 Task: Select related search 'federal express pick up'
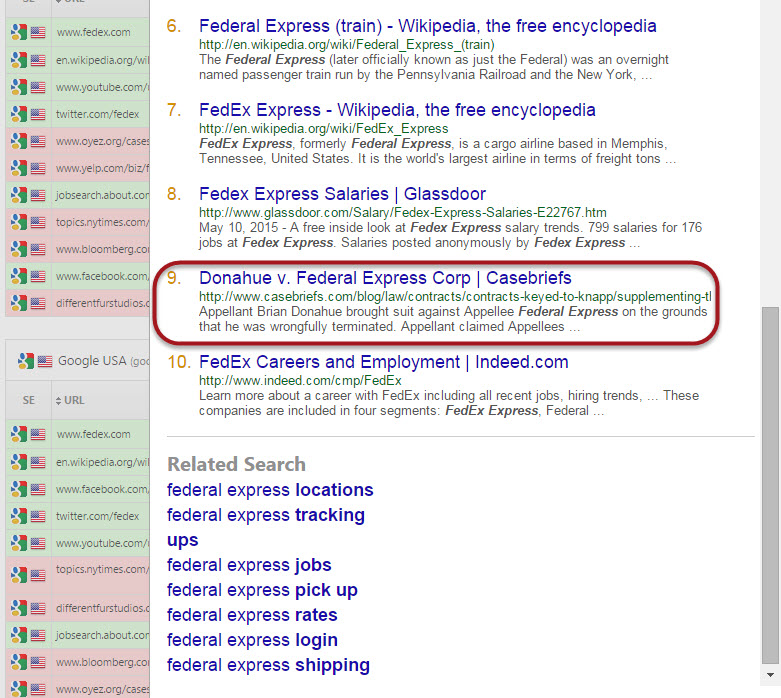[262, 590]
